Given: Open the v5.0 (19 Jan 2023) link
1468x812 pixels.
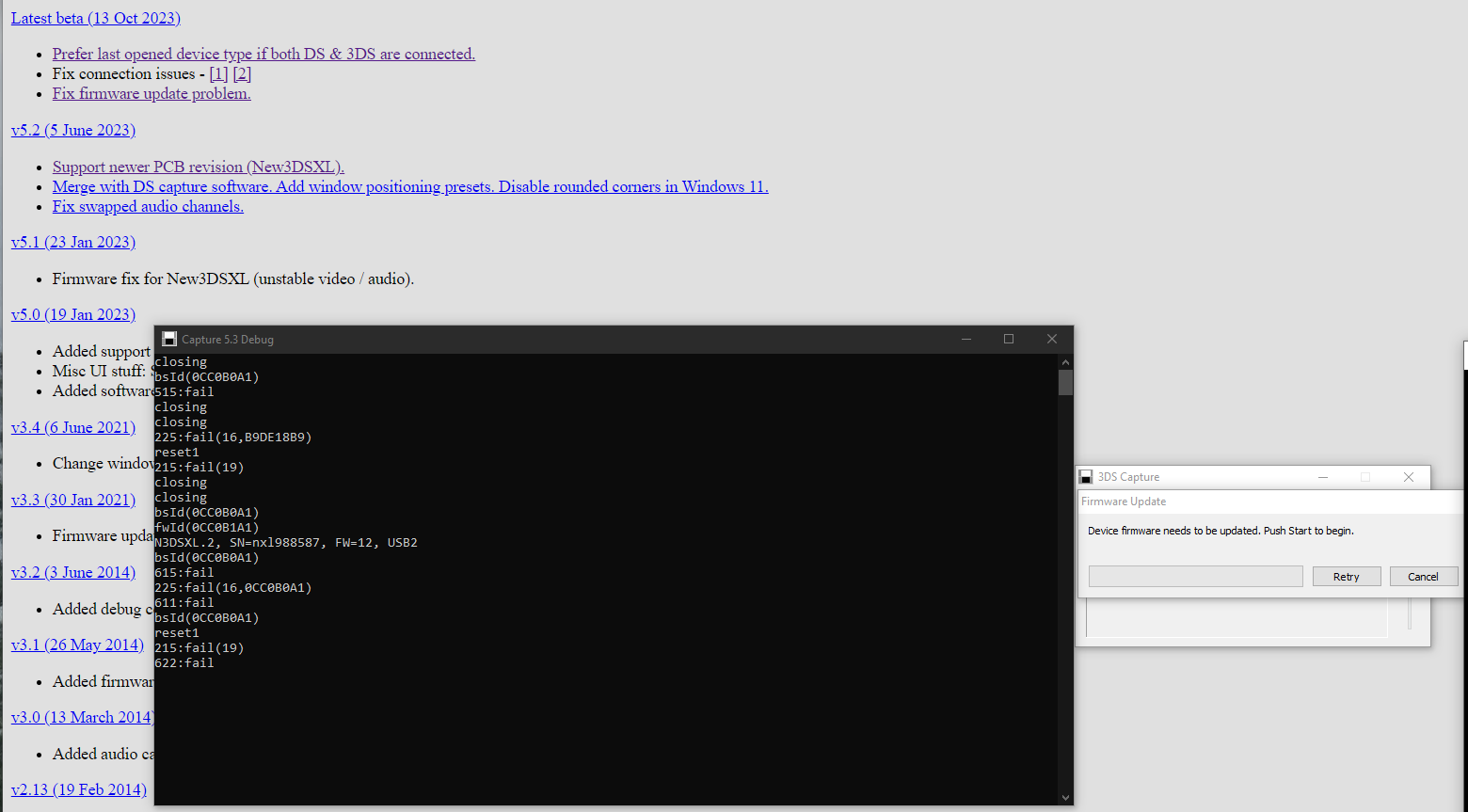Looking at the screenshot, I should pyautogui.click(x=73, y=314).
